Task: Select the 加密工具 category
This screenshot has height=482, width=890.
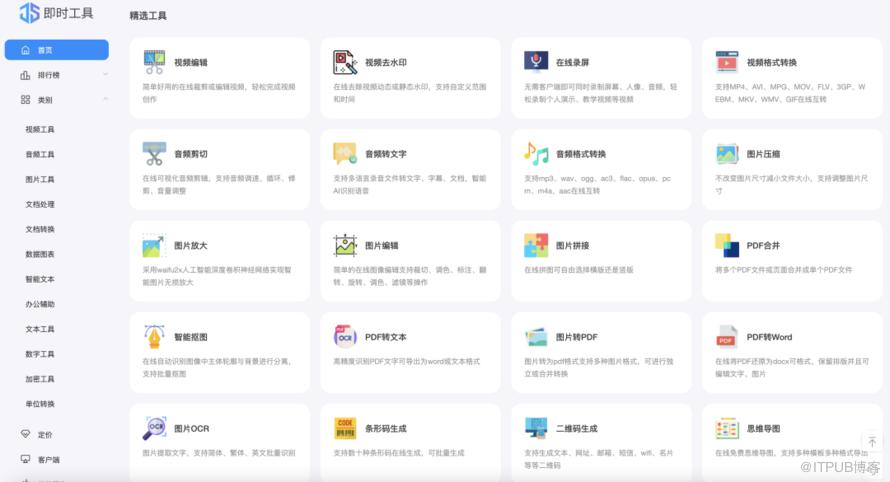Action: (40, 379)
